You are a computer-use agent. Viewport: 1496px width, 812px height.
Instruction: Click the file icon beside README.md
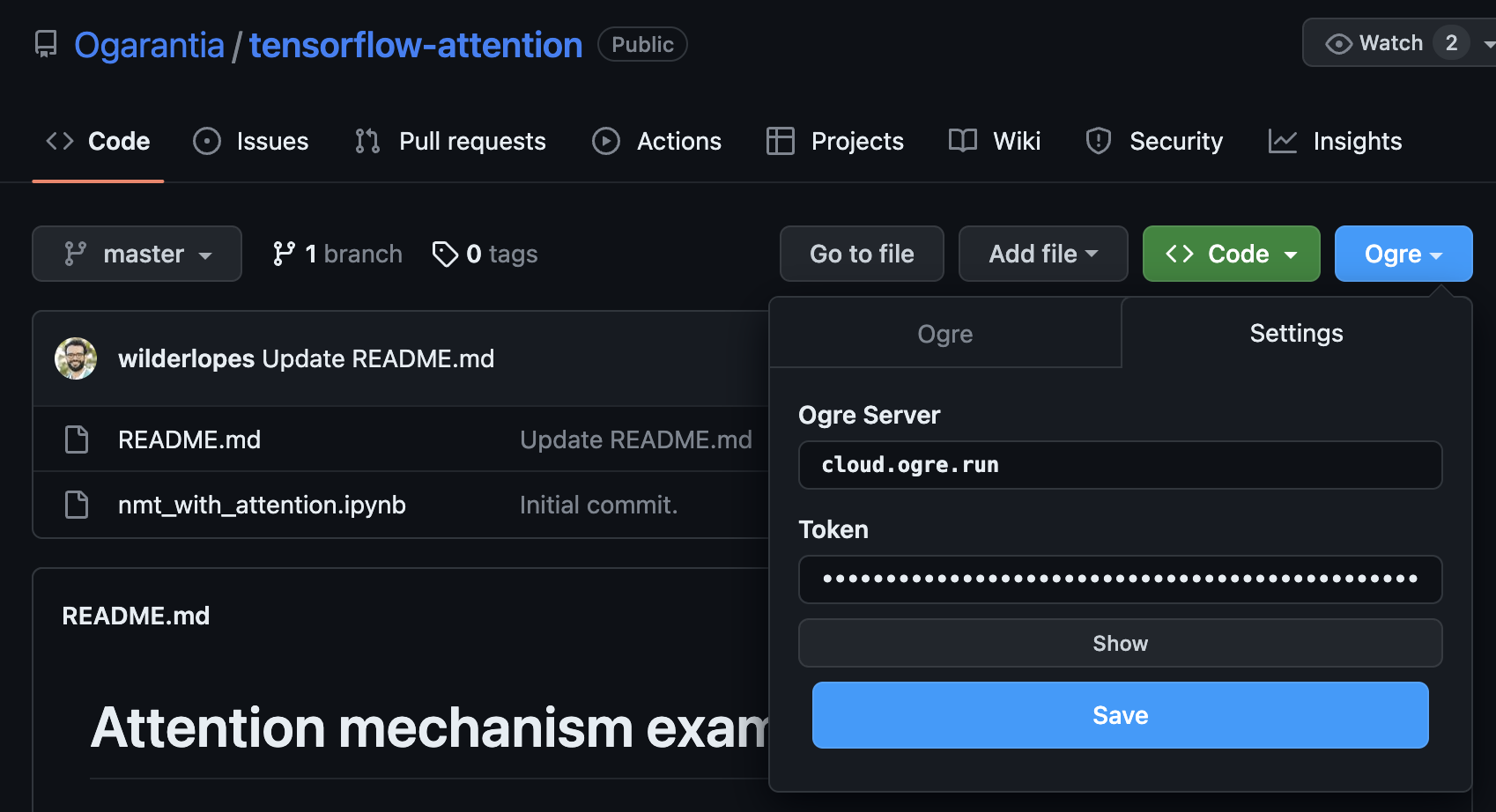[x=77, y=439]
